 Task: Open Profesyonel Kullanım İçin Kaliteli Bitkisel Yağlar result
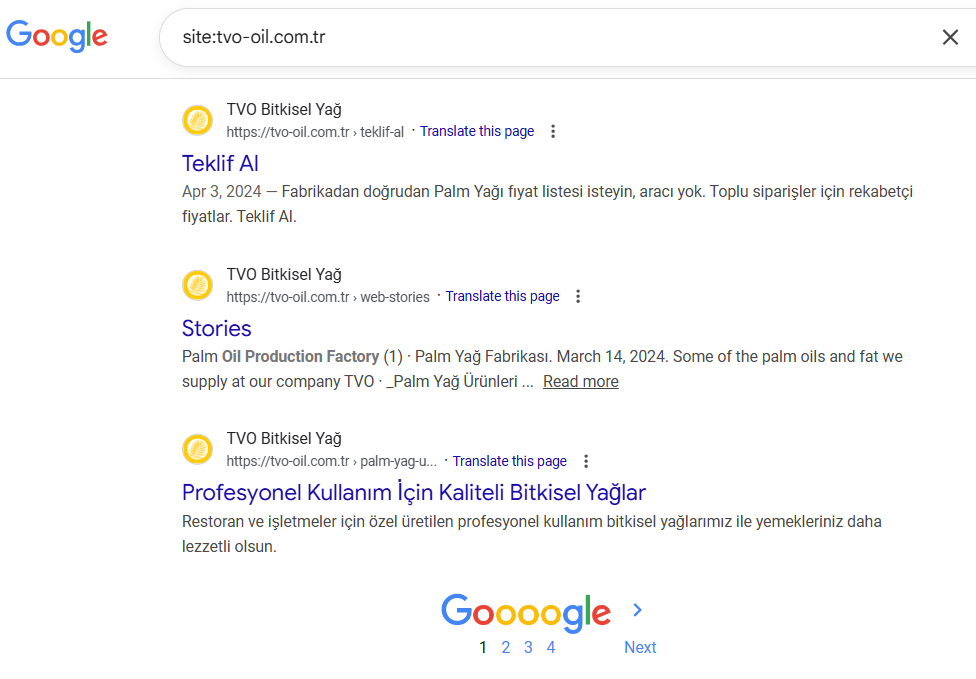pos(414,492)
